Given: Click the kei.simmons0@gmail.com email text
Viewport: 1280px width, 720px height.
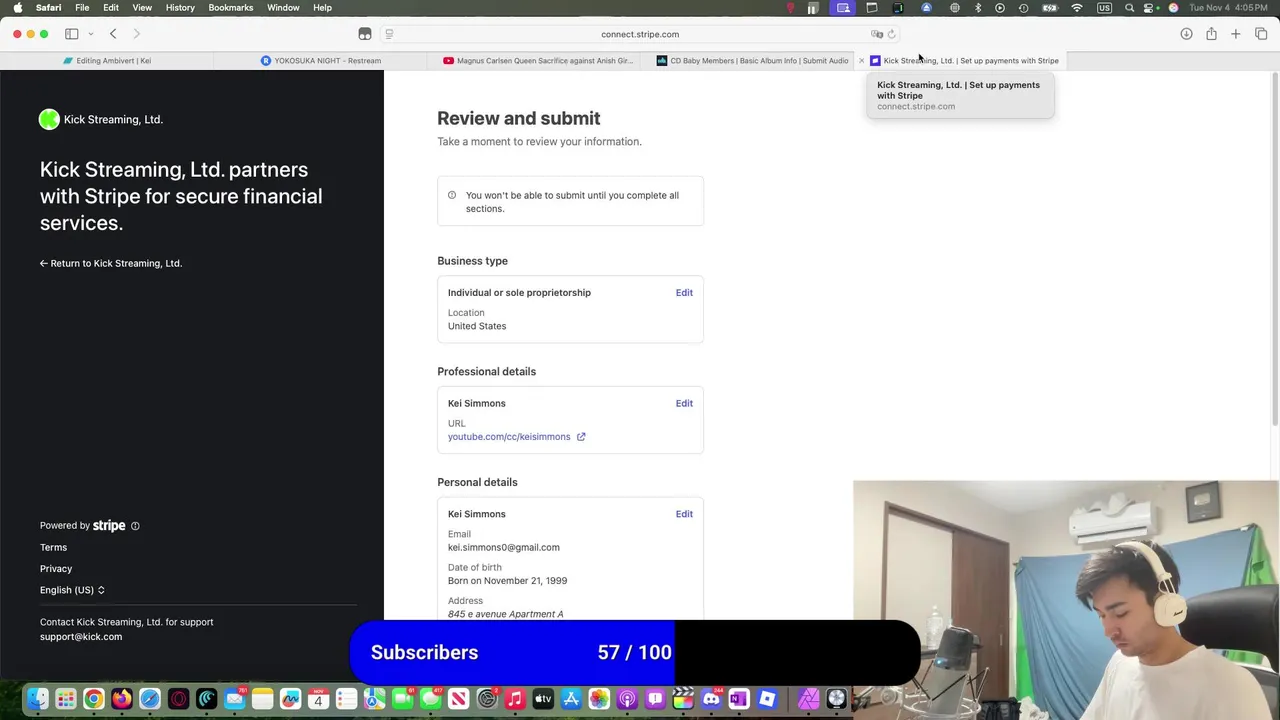Looking at the screenshot, I should (504, 548).
